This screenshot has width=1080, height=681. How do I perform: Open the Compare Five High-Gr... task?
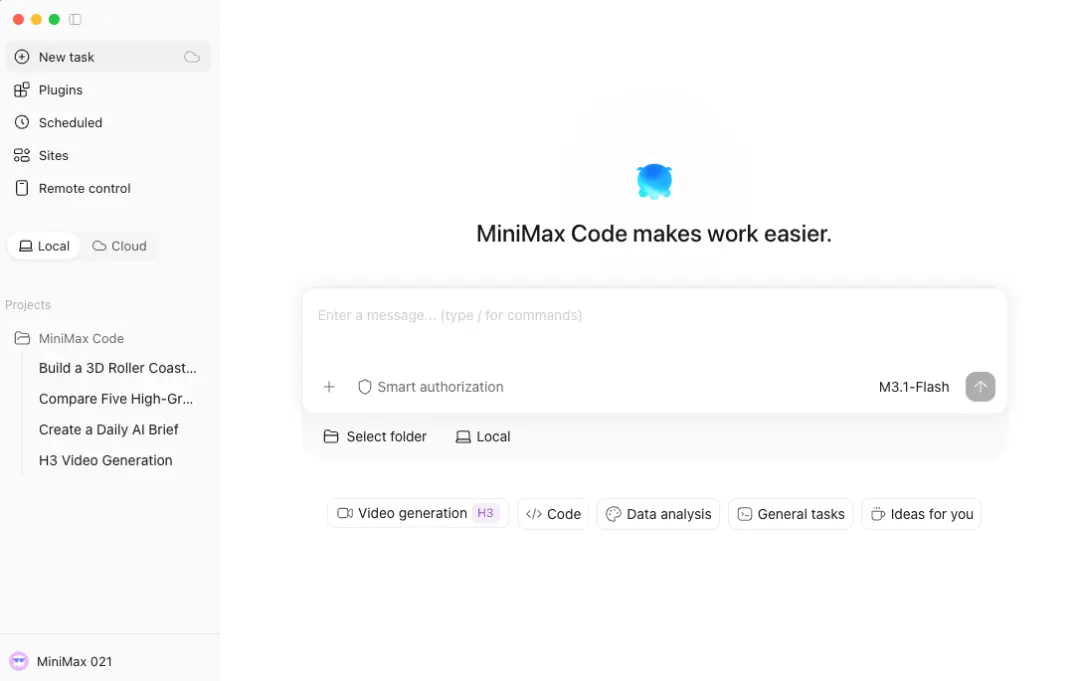[116, 399]
